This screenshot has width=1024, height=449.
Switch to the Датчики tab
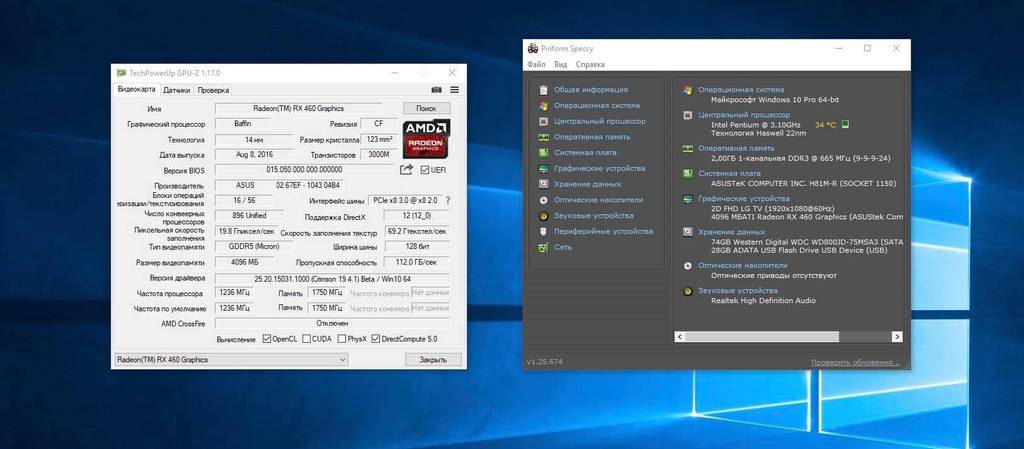177,90
